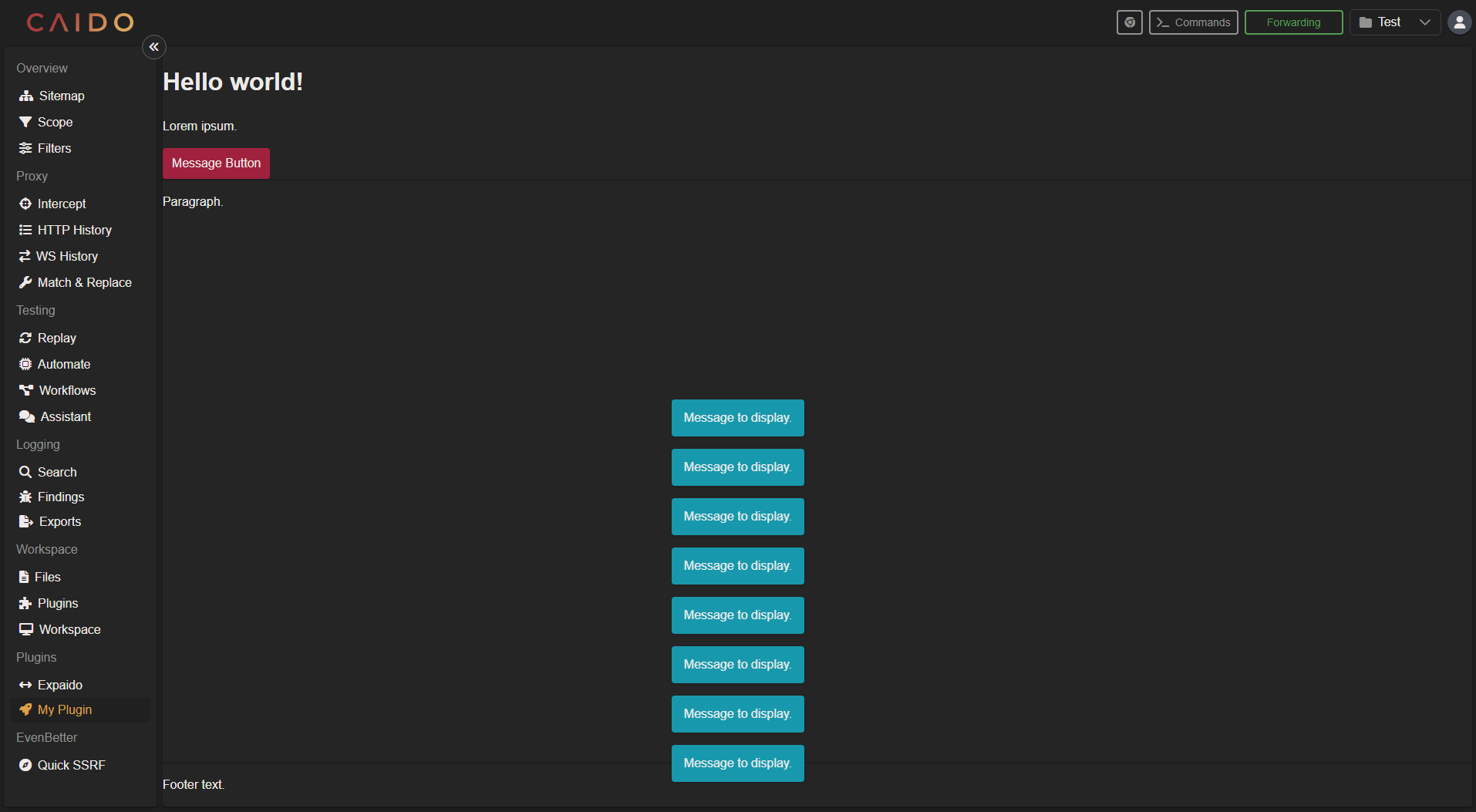Open the Sitemap view from the sidebar
This screenshot has width=1476, height=812.
[62, 96]
